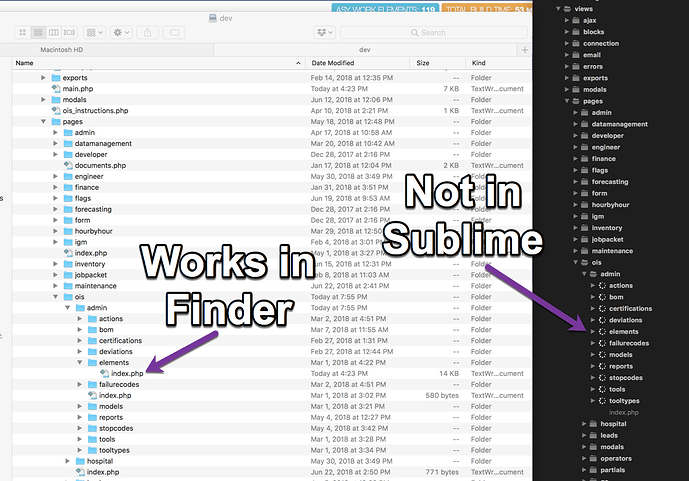689x481 pixels.
Task: Select the errors folder in Sublime sidebar
Action: (593, 67)
